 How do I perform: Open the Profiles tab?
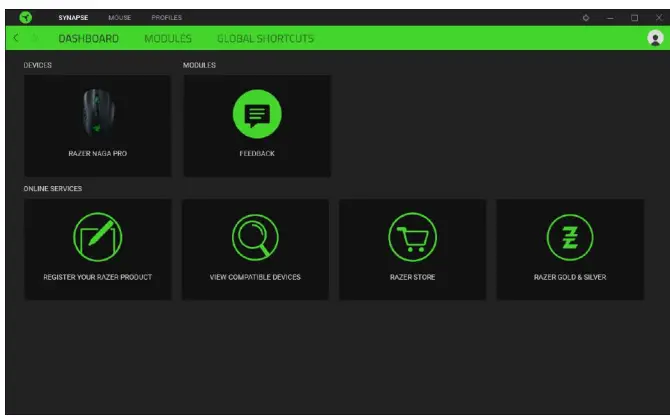(x=167, y=18)
